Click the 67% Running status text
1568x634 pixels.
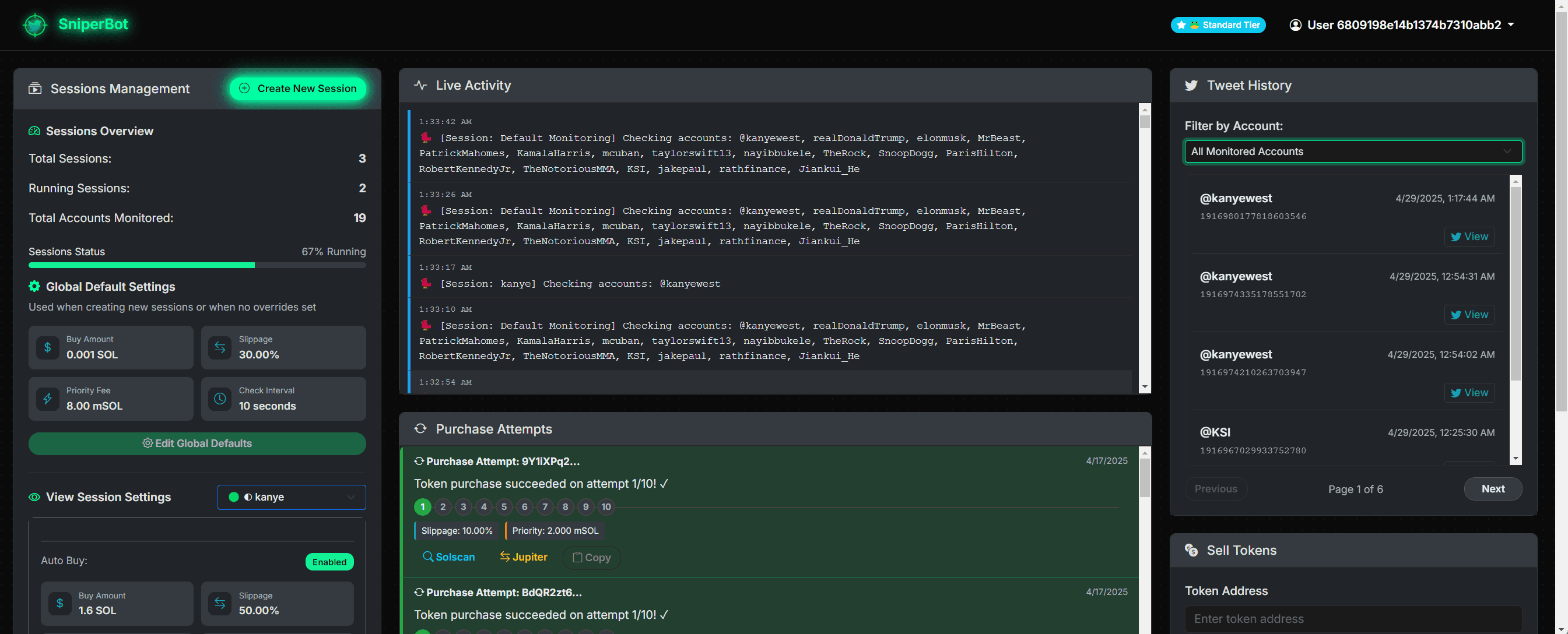click(334, 252)
